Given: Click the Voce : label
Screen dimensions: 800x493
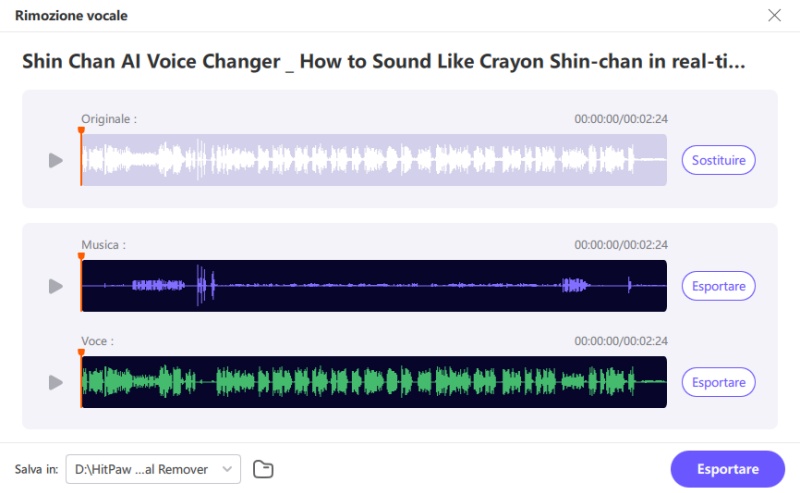Looking at the screenshot, I should click(x=97, y=341).
